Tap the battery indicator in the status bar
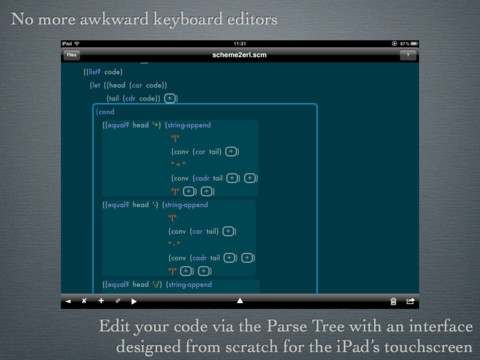The width and height of the screenshot is (480, 360). pos(414,44)
